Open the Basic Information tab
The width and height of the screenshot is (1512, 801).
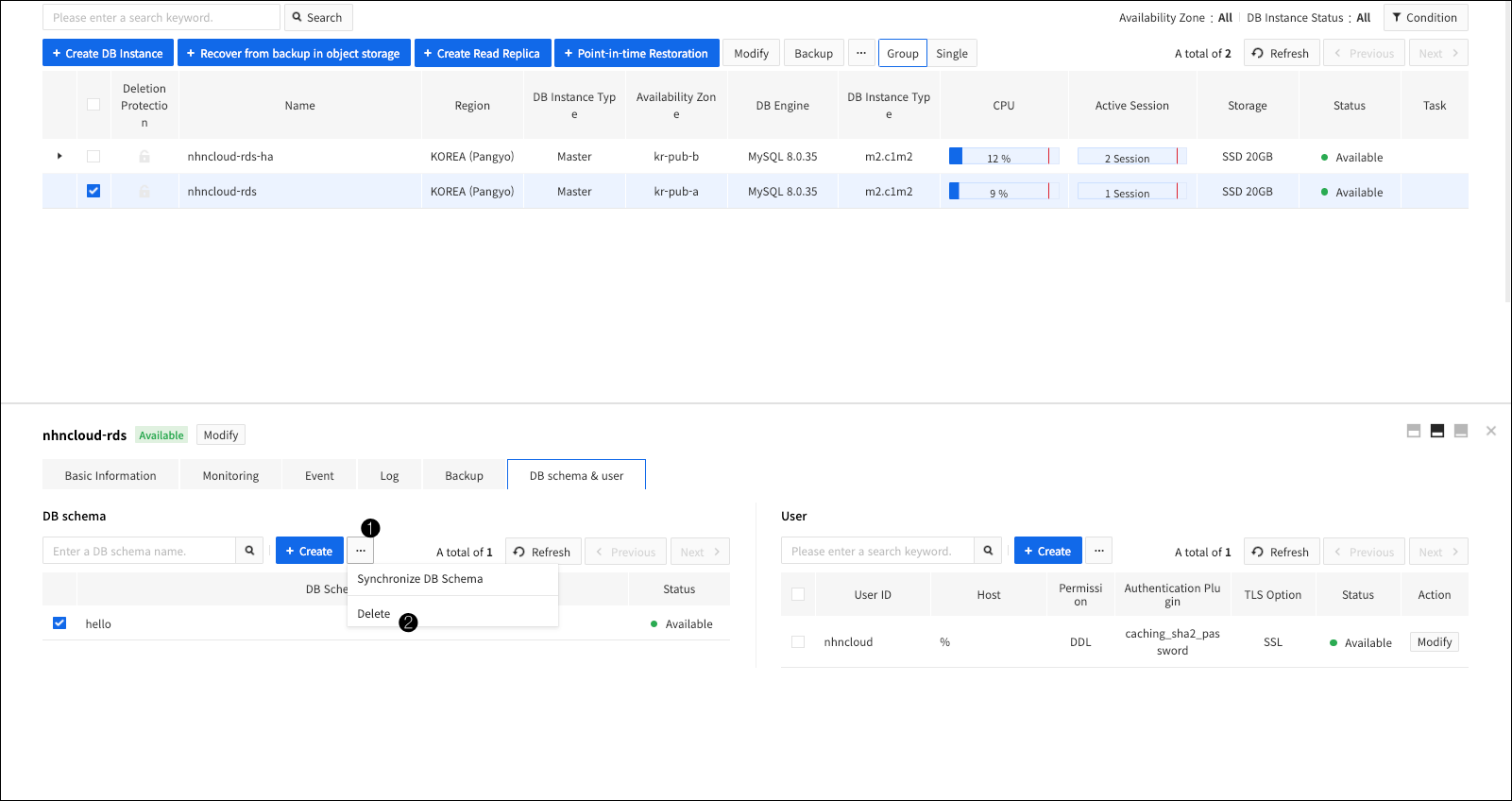[110, 475]
